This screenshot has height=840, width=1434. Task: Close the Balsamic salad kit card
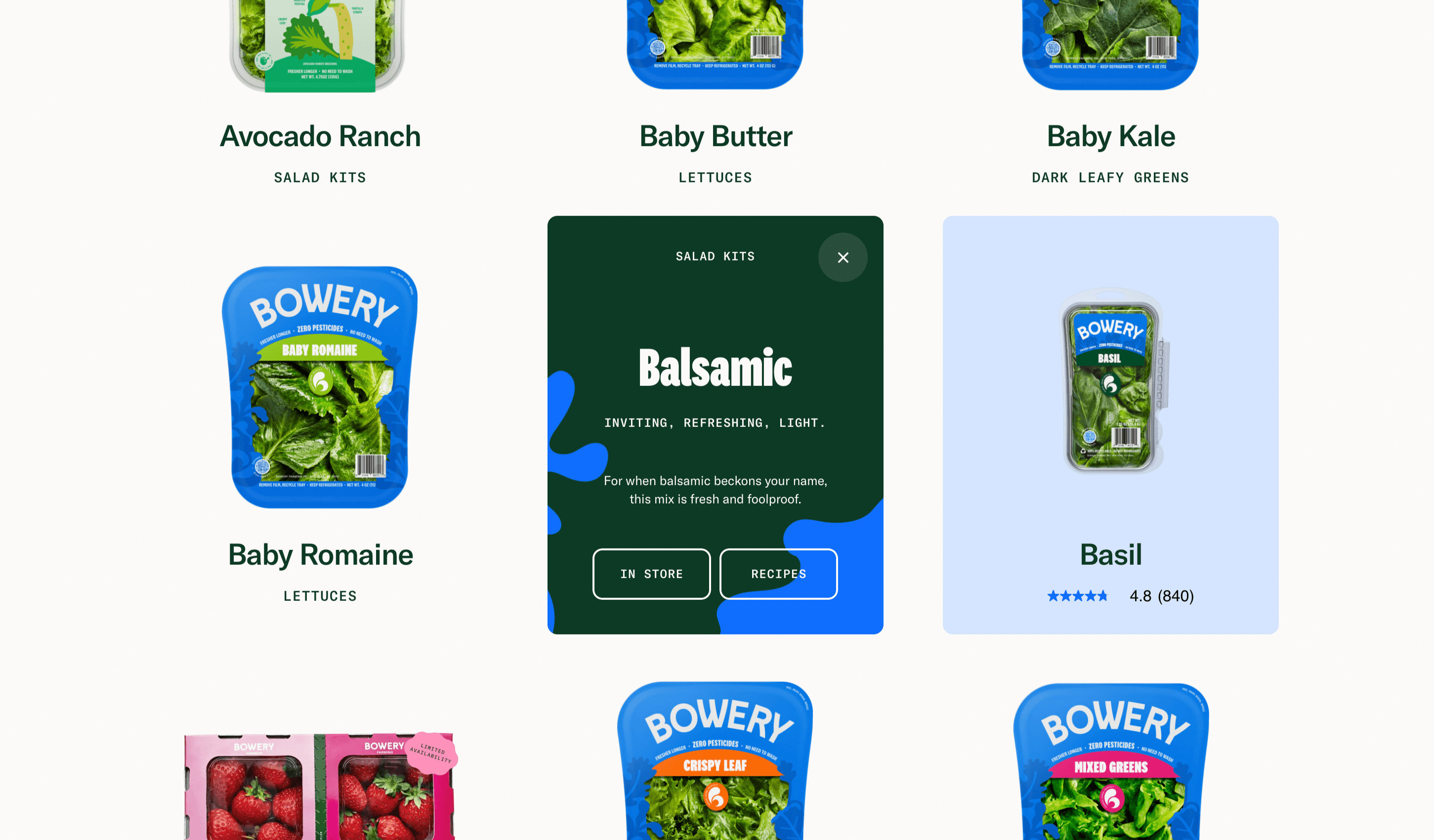pyautogui.click(x=843, y=257)
